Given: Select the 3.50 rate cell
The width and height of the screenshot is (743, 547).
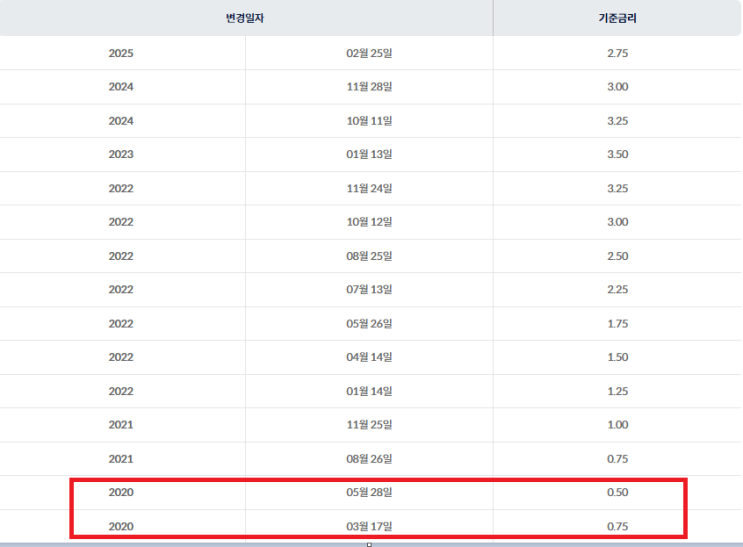Looking at the screenshot, I should click(617, 154).
